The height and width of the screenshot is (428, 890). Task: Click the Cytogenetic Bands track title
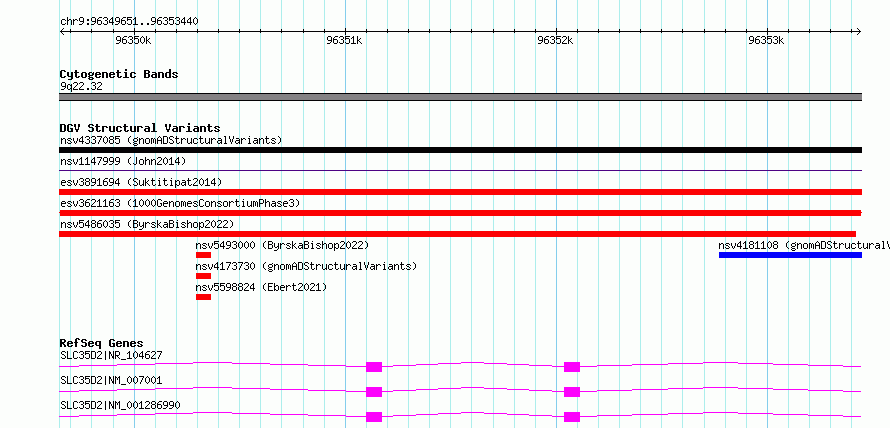pos(119,74)
